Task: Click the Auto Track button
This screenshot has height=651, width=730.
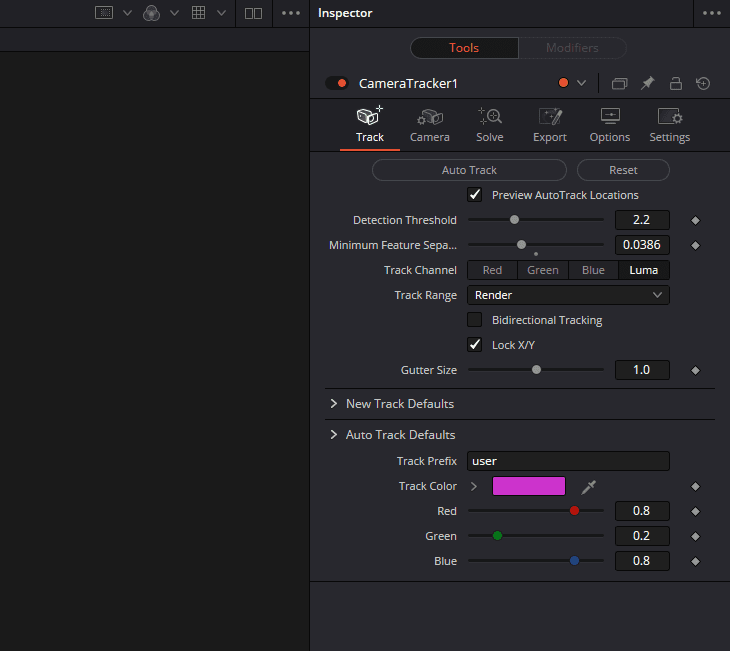Action: click(x=469, y=170)
